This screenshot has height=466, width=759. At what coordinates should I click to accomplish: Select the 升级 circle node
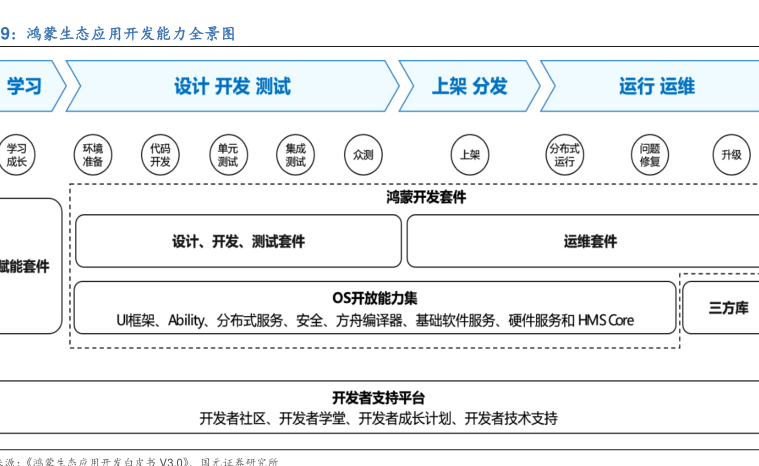731,155
